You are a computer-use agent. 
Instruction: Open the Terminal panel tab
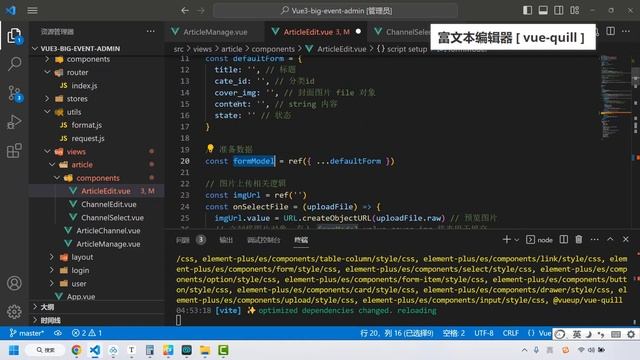coord(301,240)
